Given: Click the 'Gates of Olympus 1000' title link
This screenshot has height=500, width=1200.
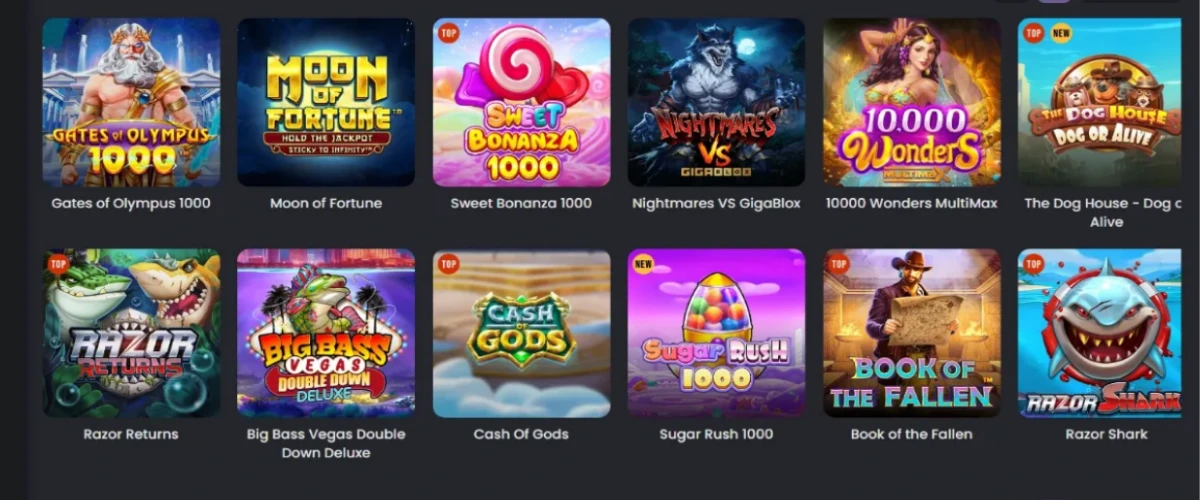Looking at the screenshot, I should (x=131, y=203).
